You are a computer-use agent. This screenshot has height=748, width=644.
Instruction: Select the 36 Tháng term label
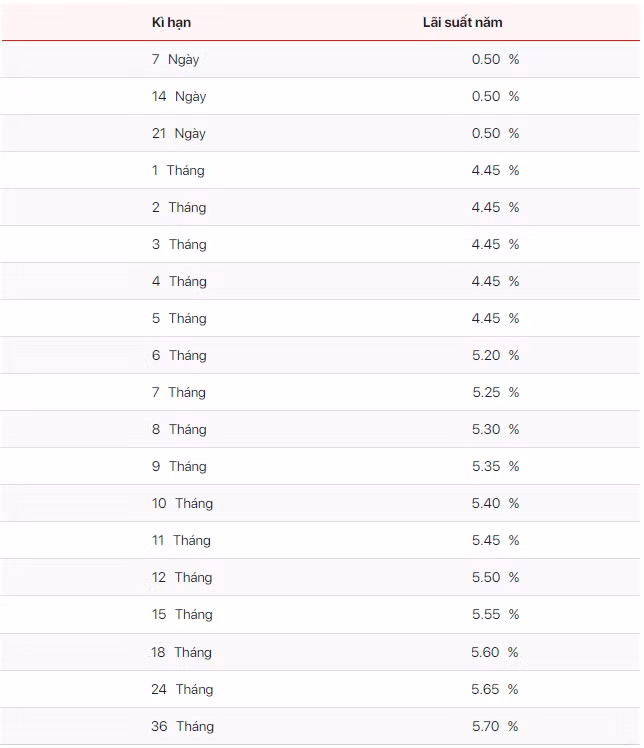(x=182, y=726)
